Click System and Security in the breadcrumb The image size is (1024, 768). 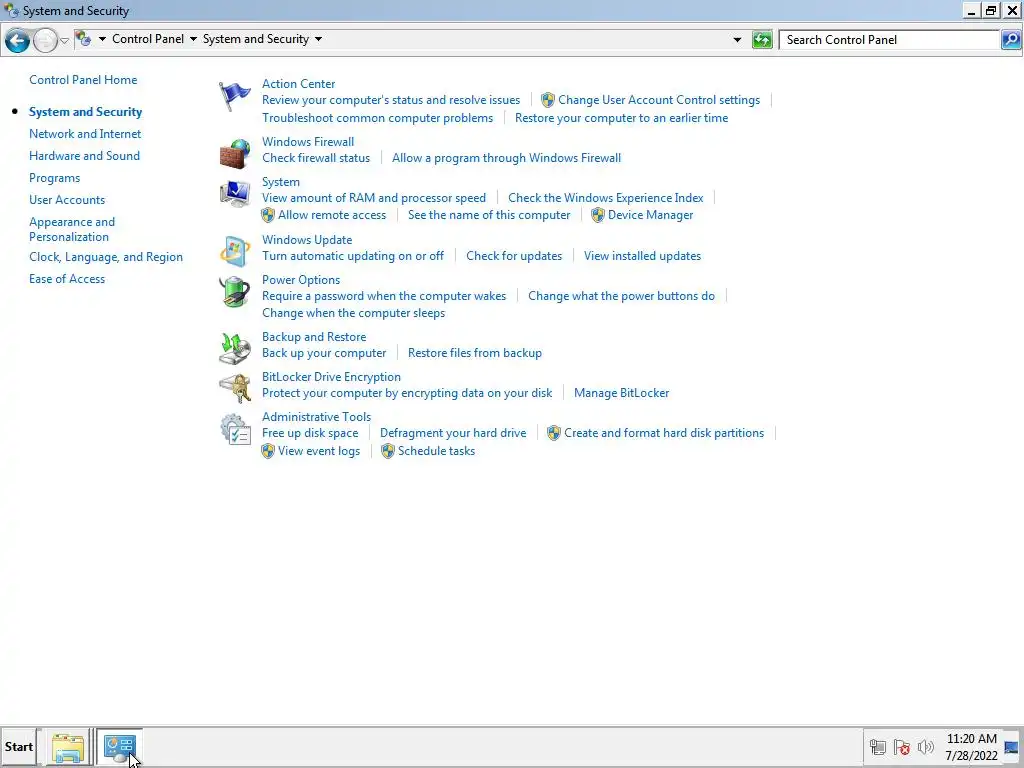[256, 39]
